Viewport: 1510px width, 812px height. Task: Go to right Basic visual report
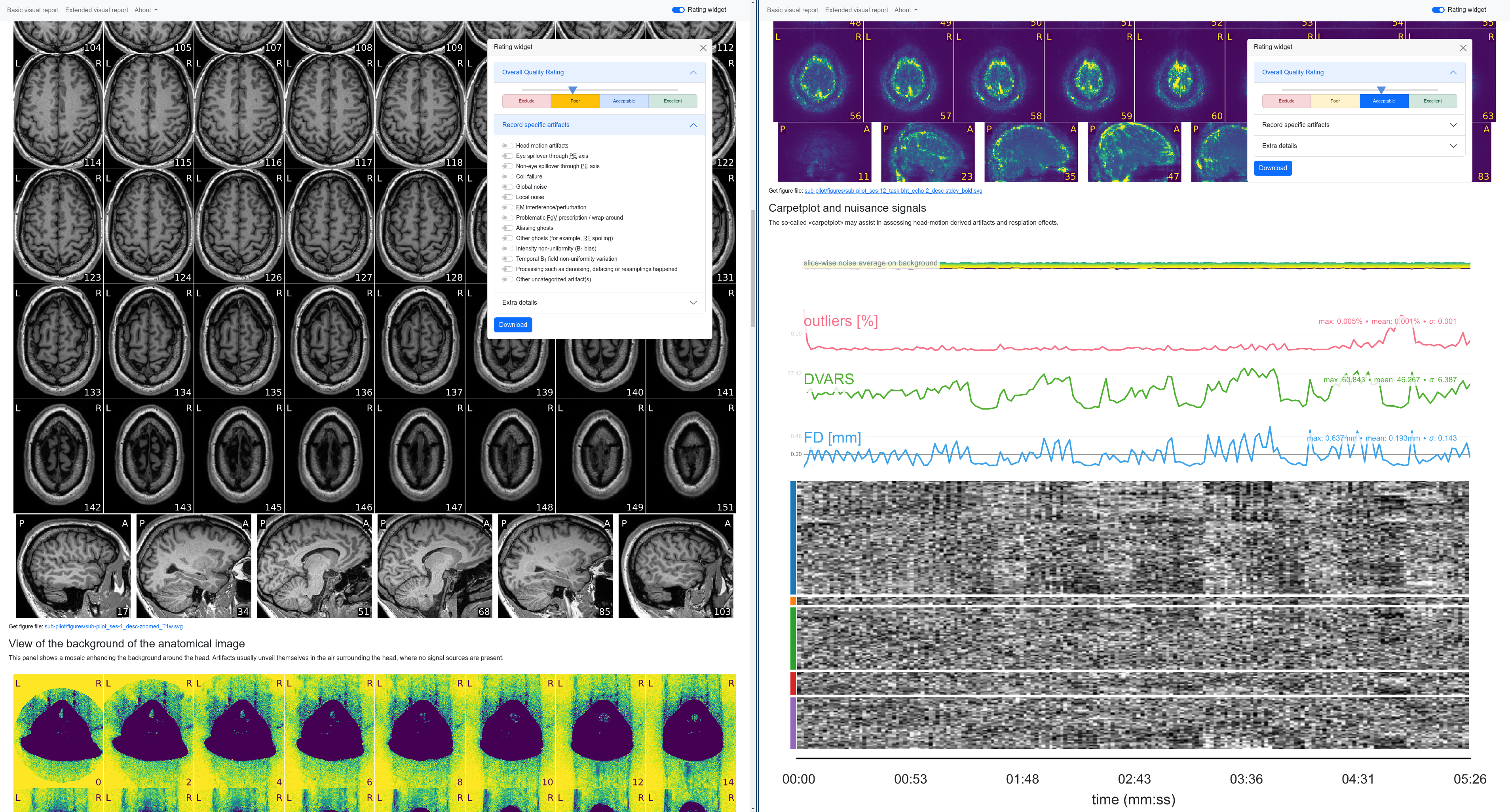tap(792, 10)
